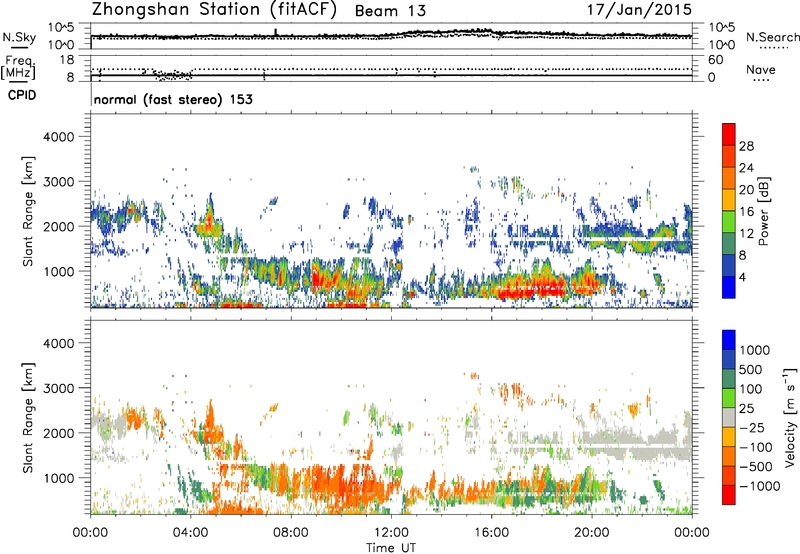Click the velocity scale value "1000"
This screenshot has height=554, width=800.
coord(754,350)
